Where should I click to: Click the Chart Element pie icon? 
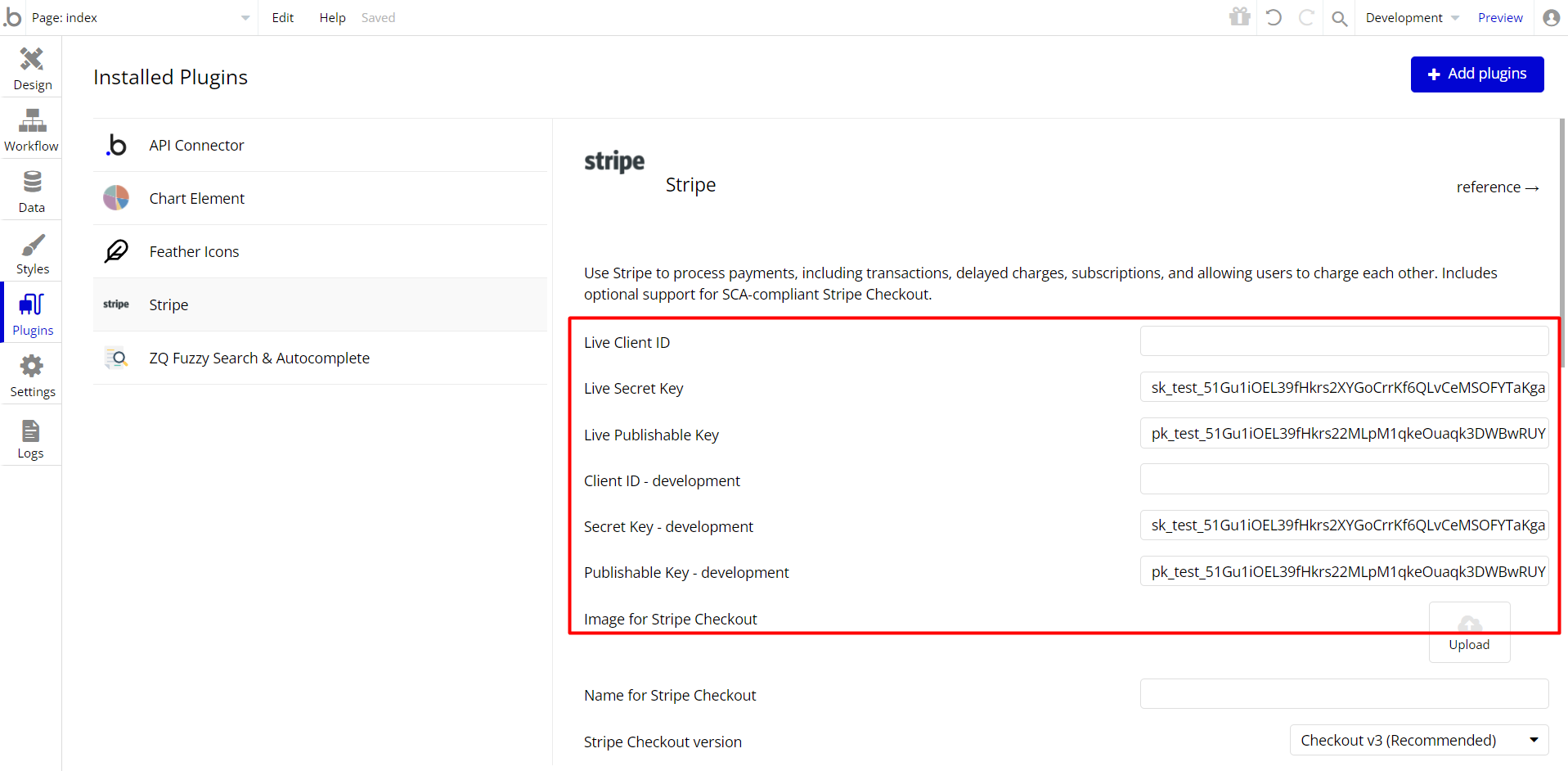116,198
